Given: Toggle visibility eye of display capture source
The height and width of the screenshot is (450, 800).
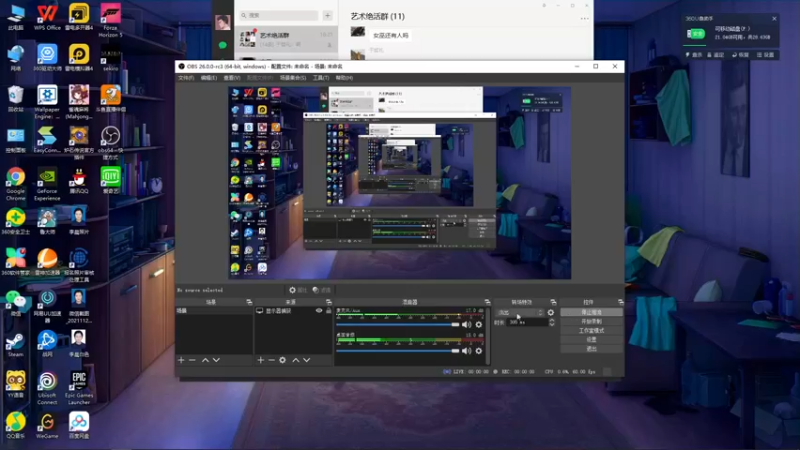Looking at the screenshot, I should (x=319, y=311).
